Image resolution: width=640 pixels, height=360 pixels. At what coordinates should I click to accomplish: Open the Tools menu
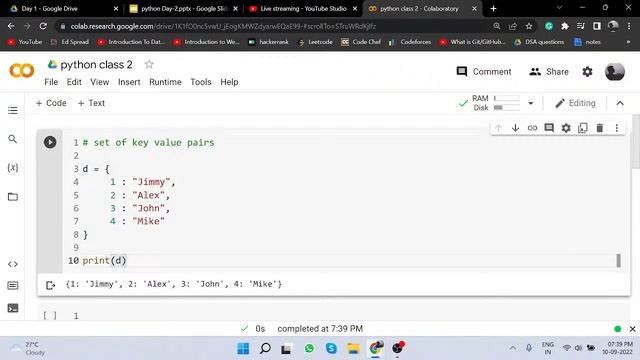(x=201, y=82)
